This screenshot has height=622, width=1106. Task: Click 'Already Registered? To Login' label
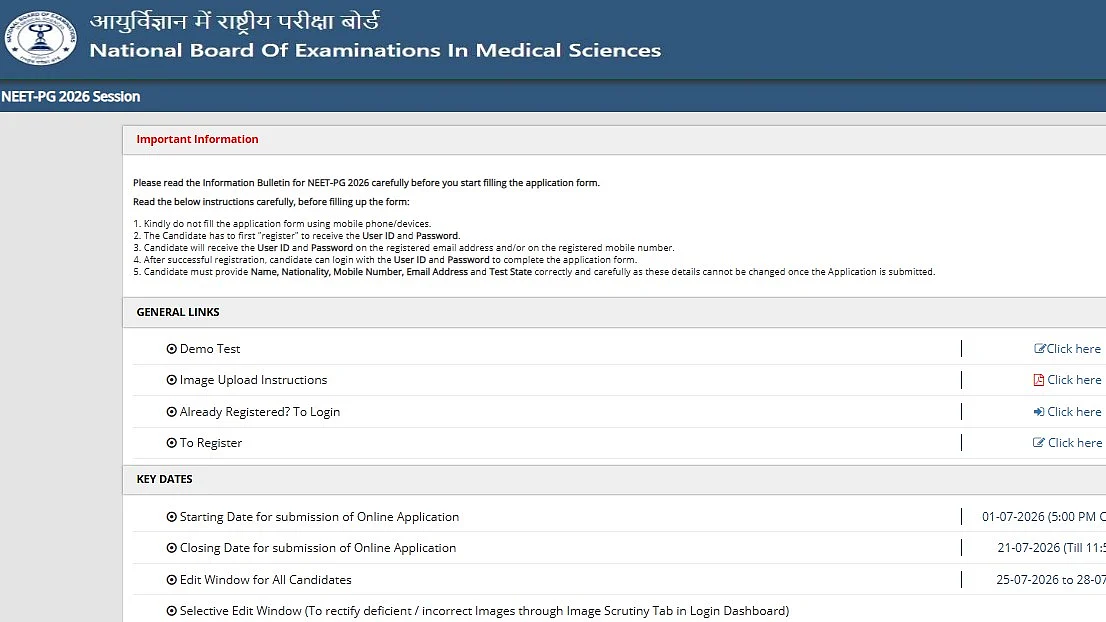260,411
